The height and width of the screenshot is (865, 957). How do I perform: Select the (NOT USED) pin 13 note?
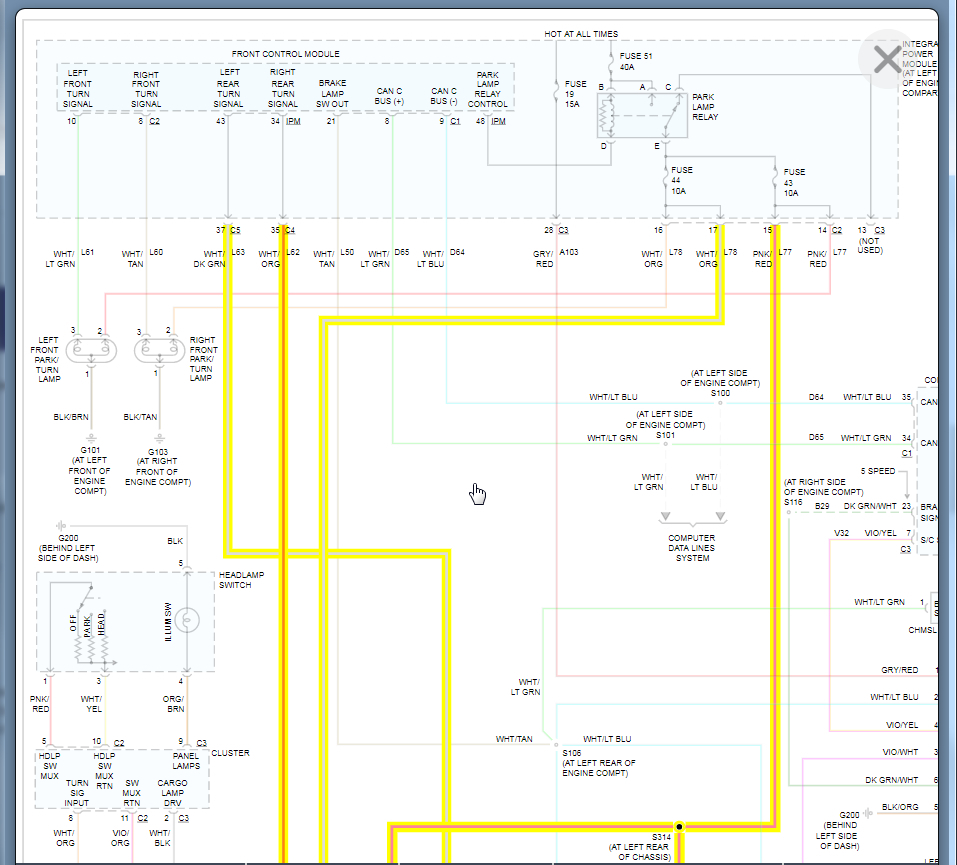[870, 245]
